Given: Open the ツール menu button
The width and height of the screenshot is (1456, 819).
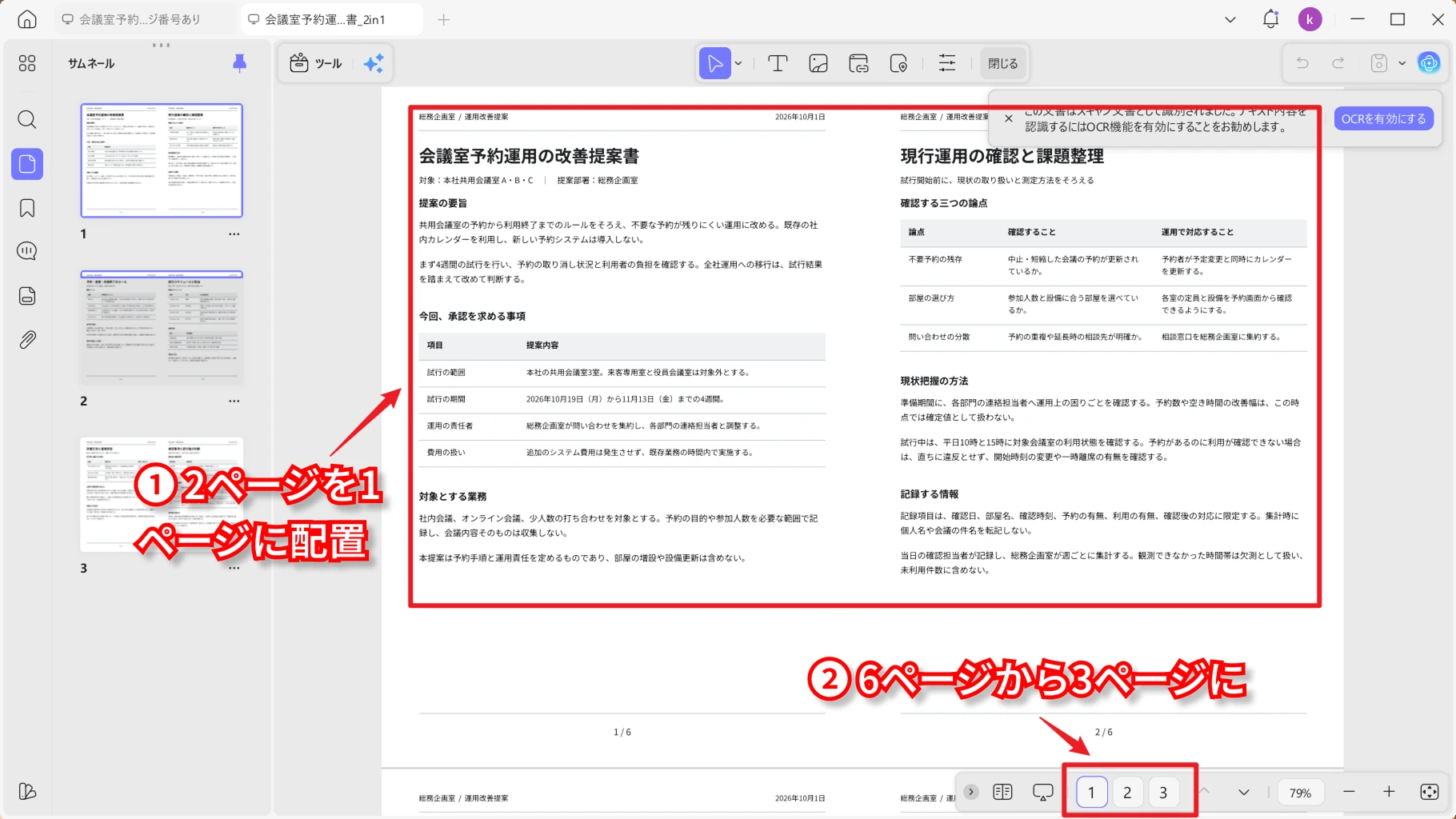Looking at the screenshot, I should [x=316, y=63].
